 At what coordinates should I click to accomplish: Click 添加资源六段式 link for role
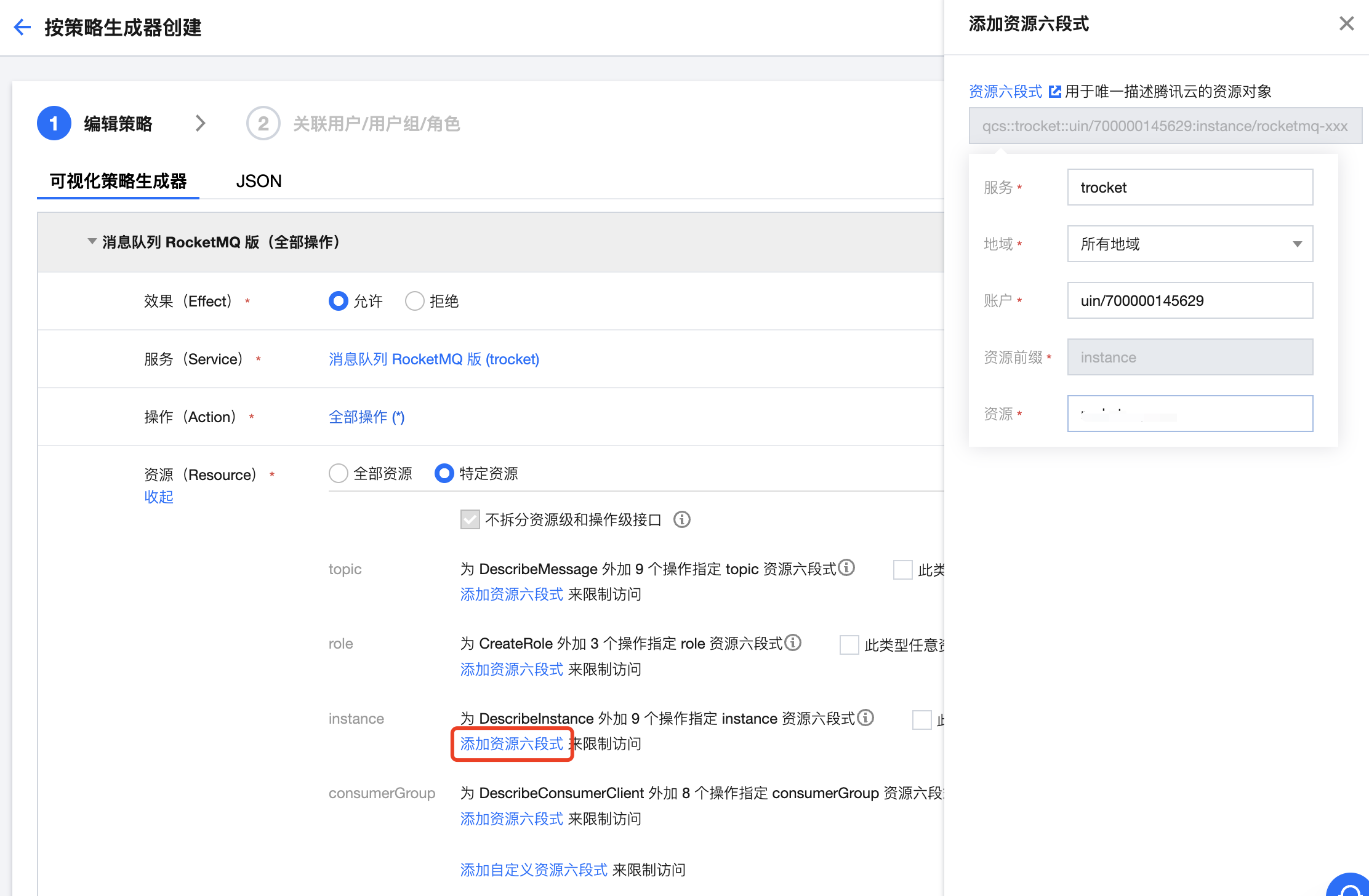(x=512, y=669)
